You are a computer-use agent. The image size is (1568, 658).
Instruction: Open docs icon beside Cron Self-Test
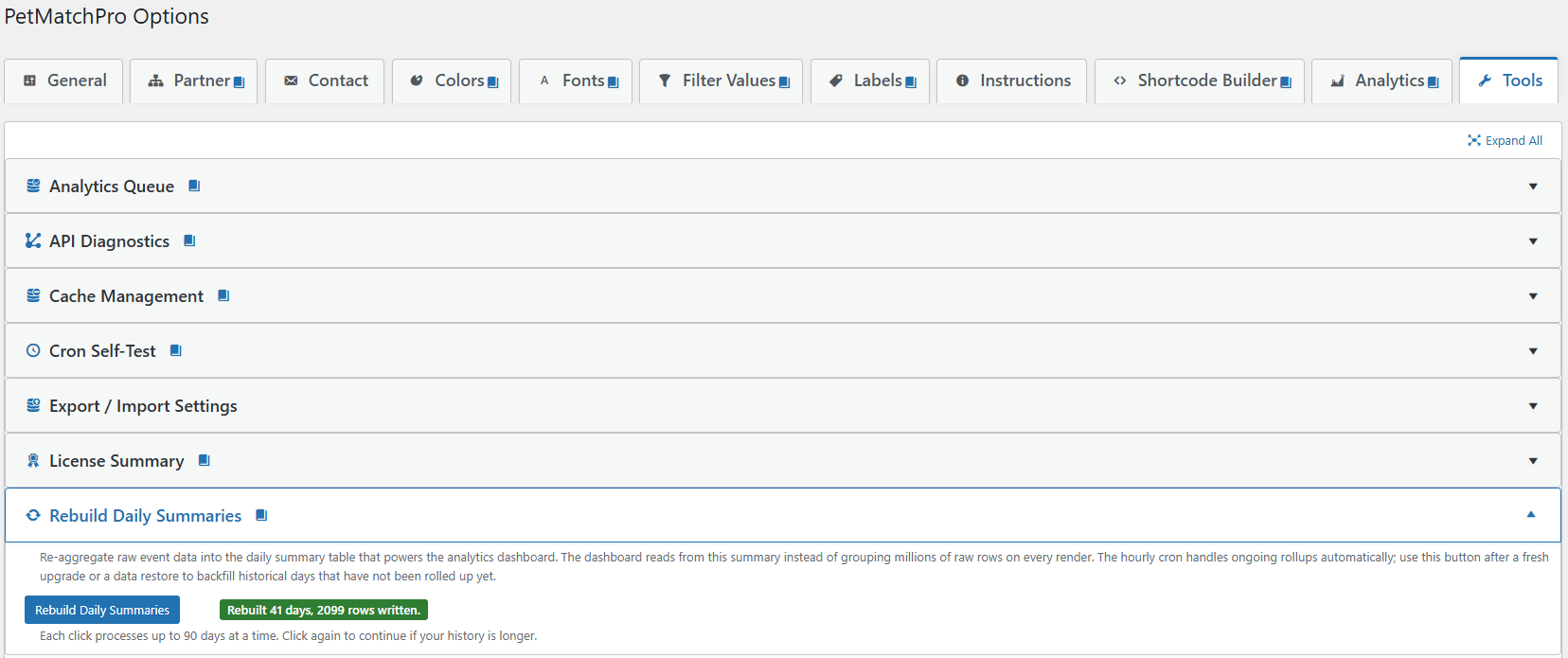(x=175, y=350)
